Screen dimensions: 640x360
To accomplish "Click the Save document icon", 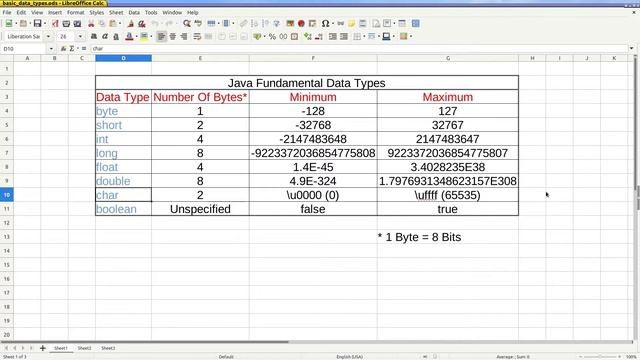I will click(37, 24).
